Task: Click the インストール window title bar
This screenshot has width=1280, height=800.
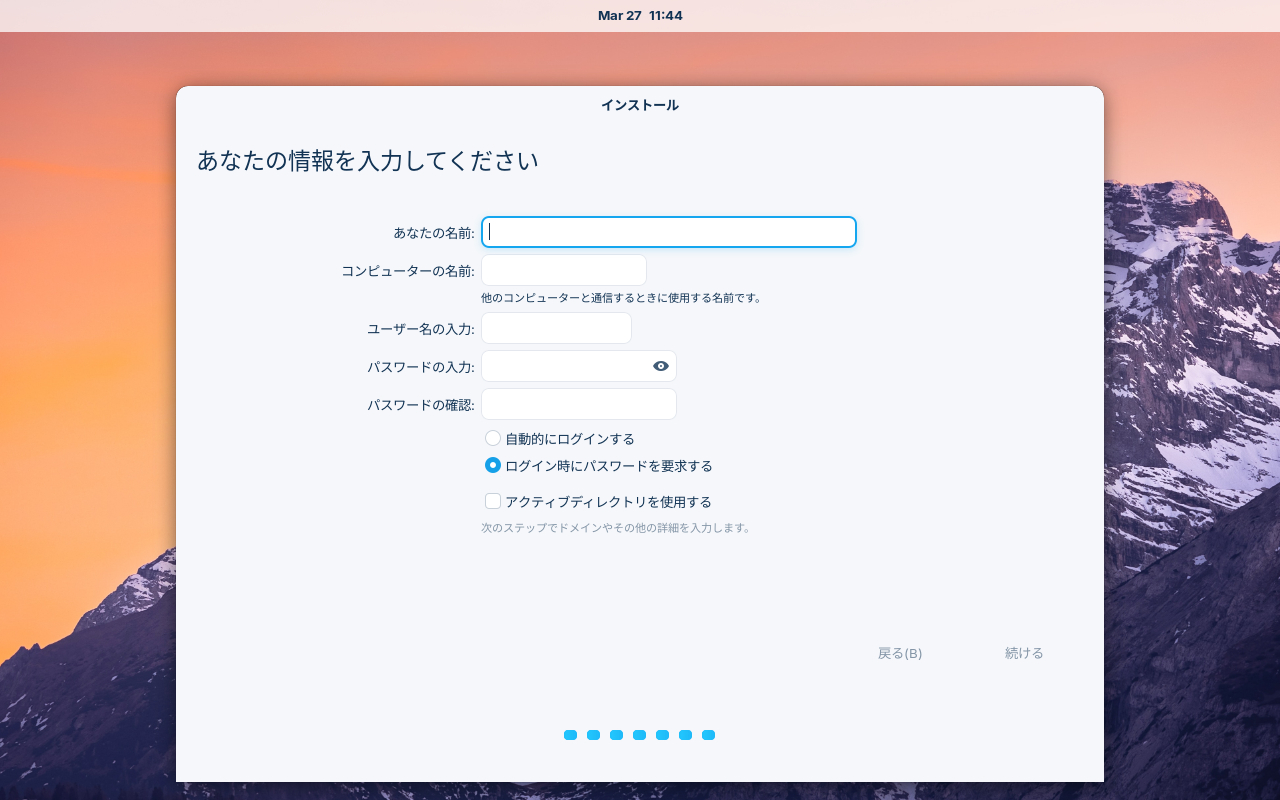Action: 640,105
